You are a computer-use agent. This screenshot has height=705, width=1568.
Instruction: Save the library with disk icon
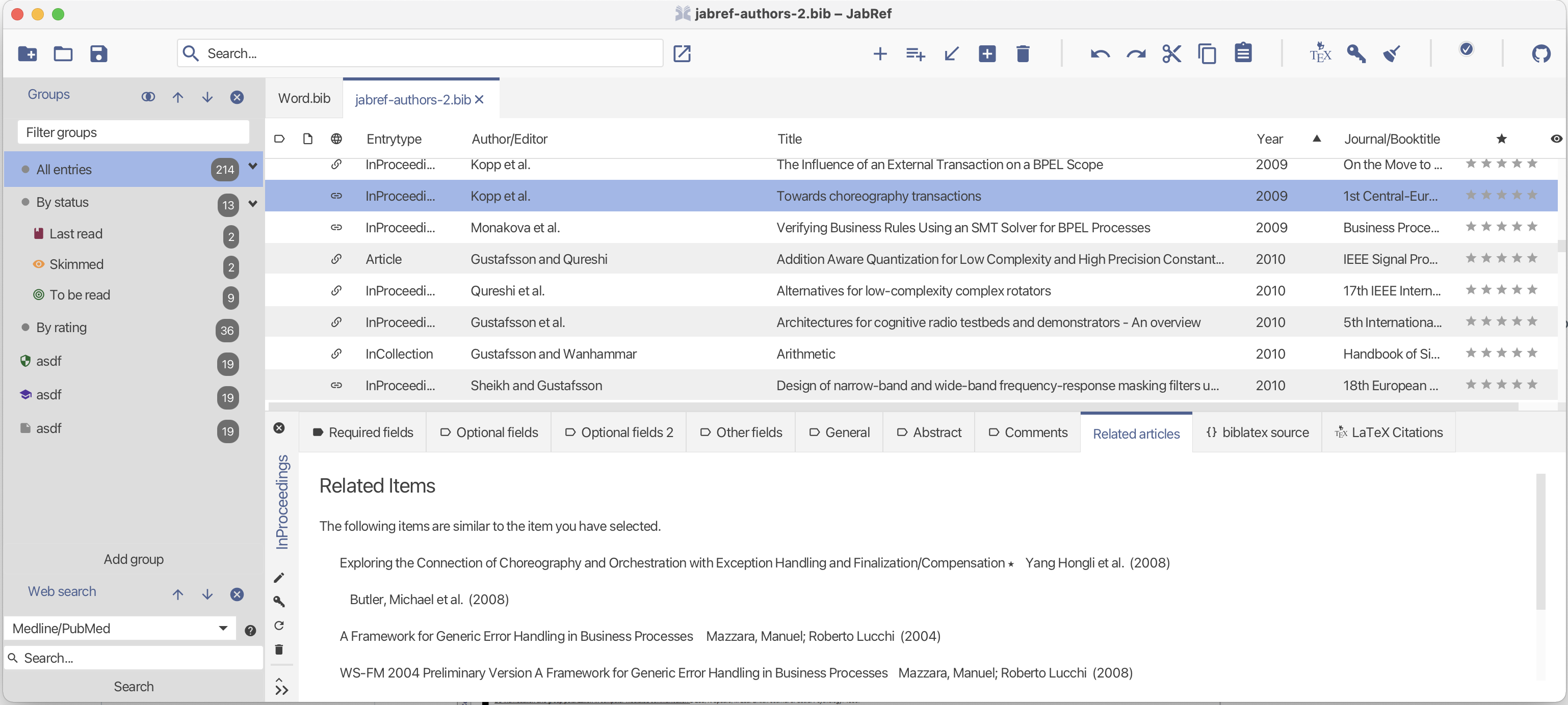(x=98, y=53)
